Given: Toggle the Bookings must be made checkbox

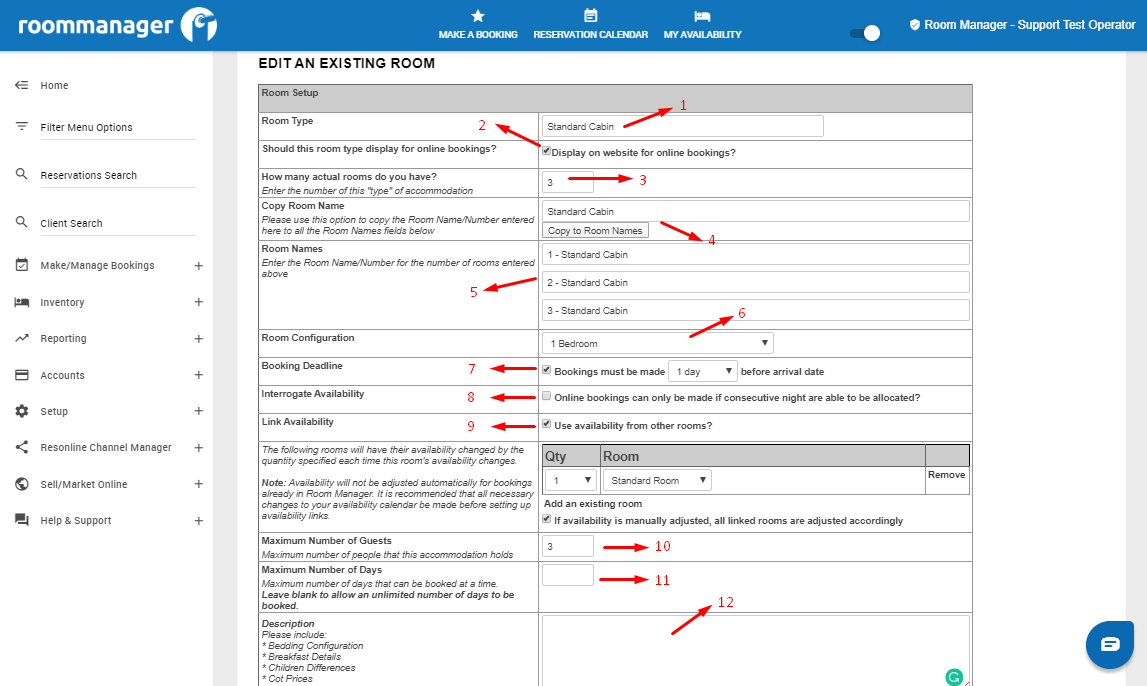Looking at the screenshot, I should tap(546, 370).
